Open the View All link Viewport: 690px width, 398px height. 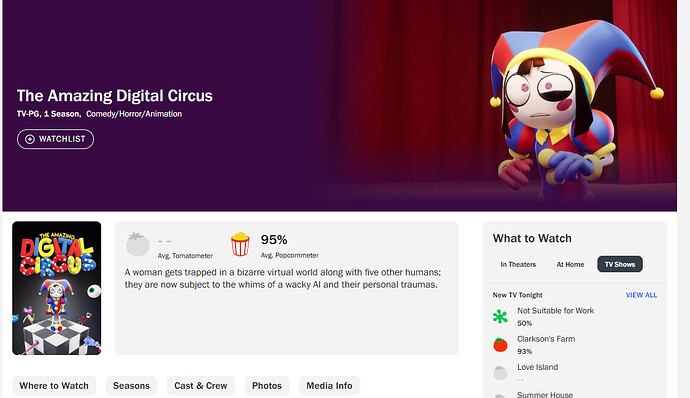coord(642,295)
